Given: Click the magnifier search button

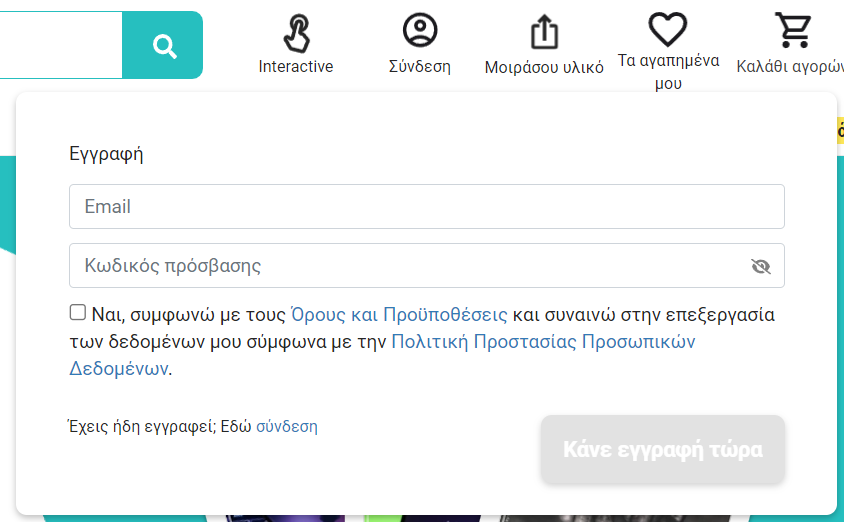Looking at the screenshot, I should pos(164,46).
